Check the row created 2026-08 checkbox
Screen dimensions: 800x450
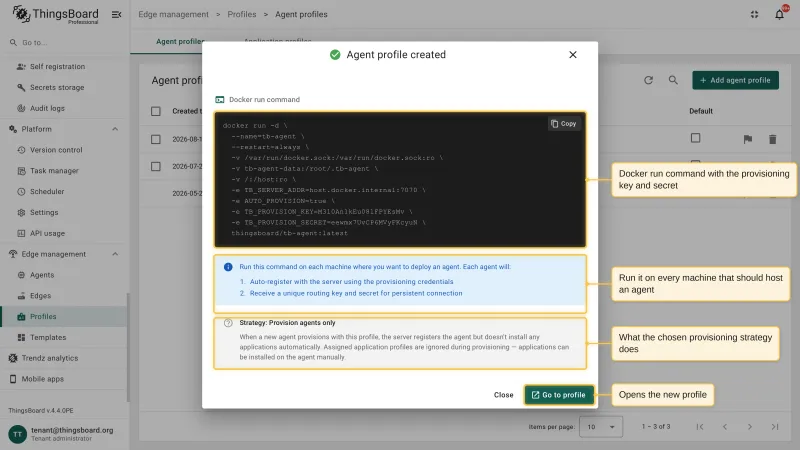click(156, 139)
